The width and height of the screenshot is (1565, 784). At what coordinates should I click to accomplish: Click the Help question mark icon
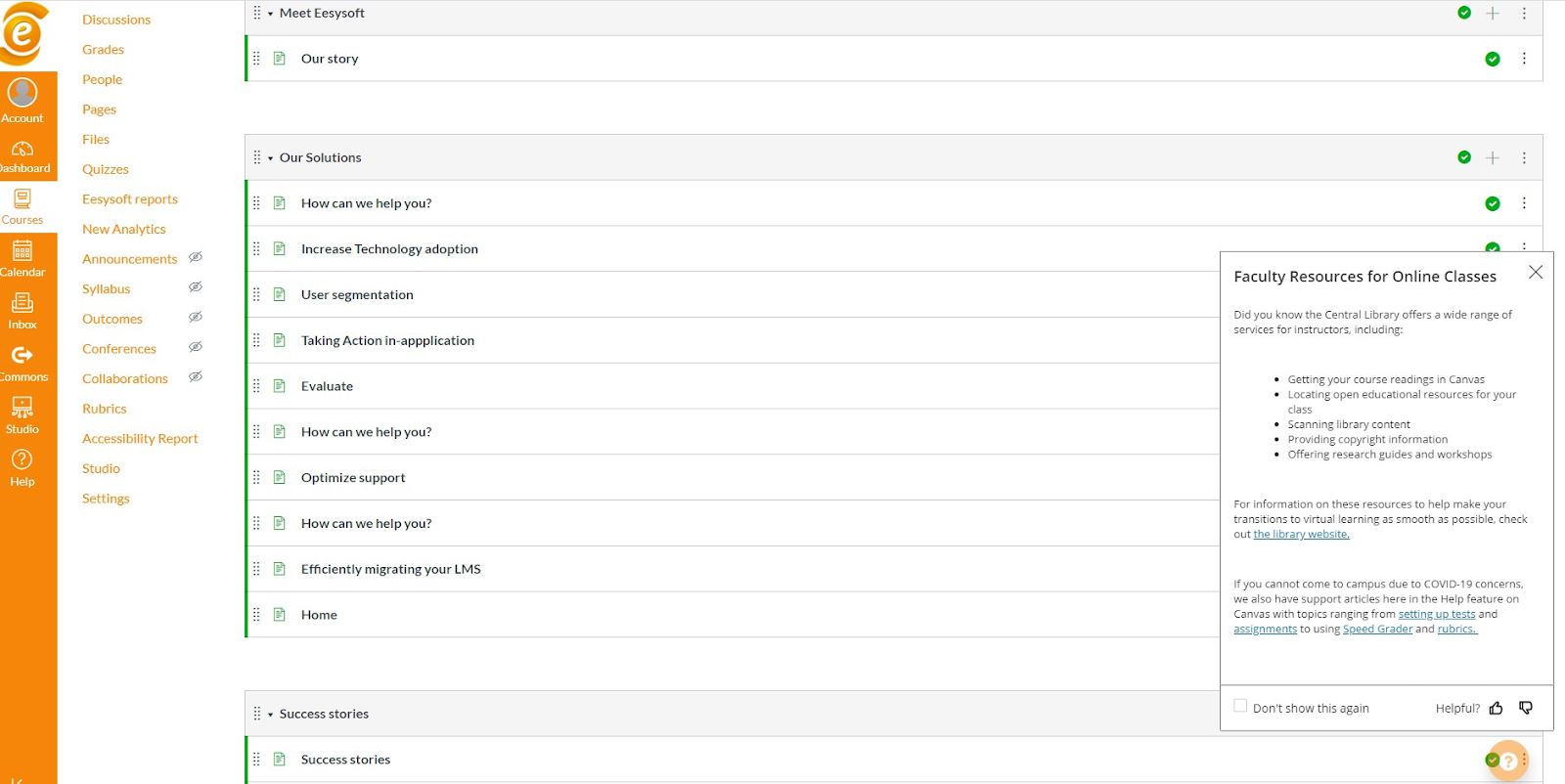pos(22,460)
